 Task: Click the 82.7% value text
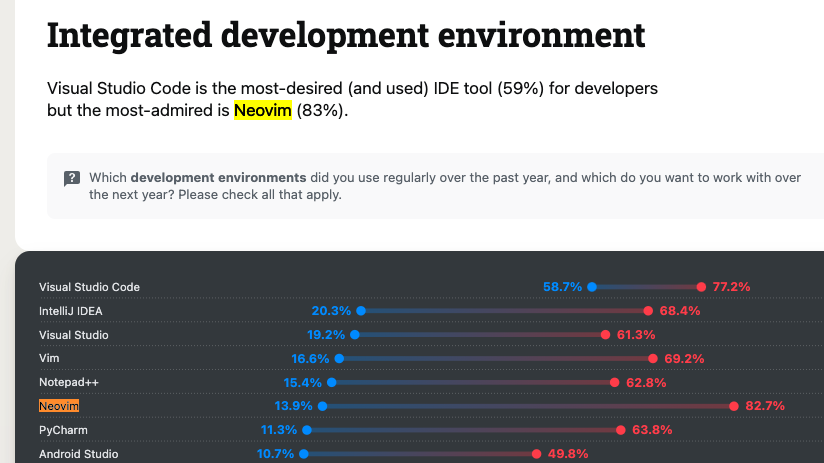(x=765, y=406)
